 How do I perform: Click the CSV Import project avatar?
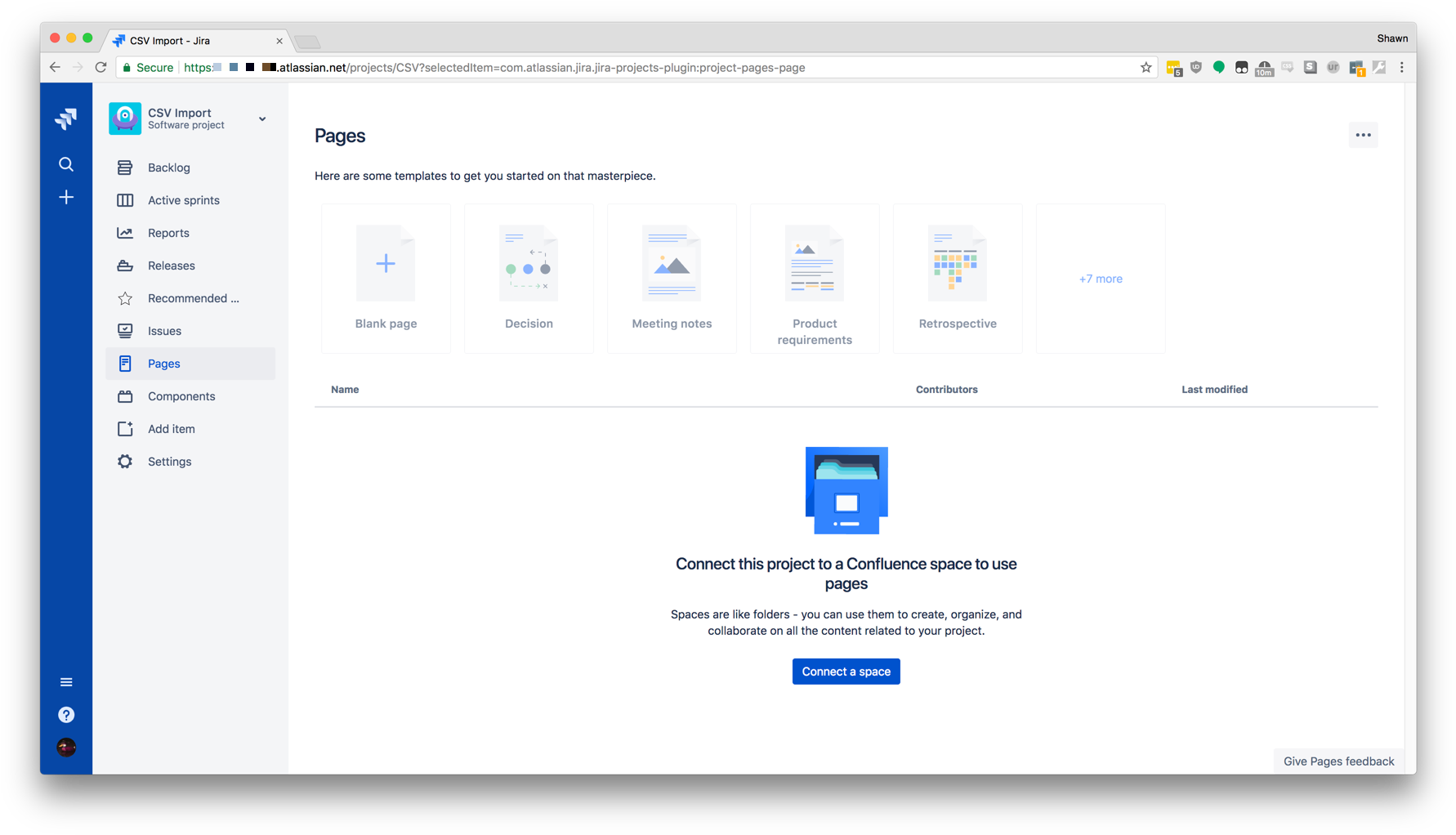click(x=125, y=118)
